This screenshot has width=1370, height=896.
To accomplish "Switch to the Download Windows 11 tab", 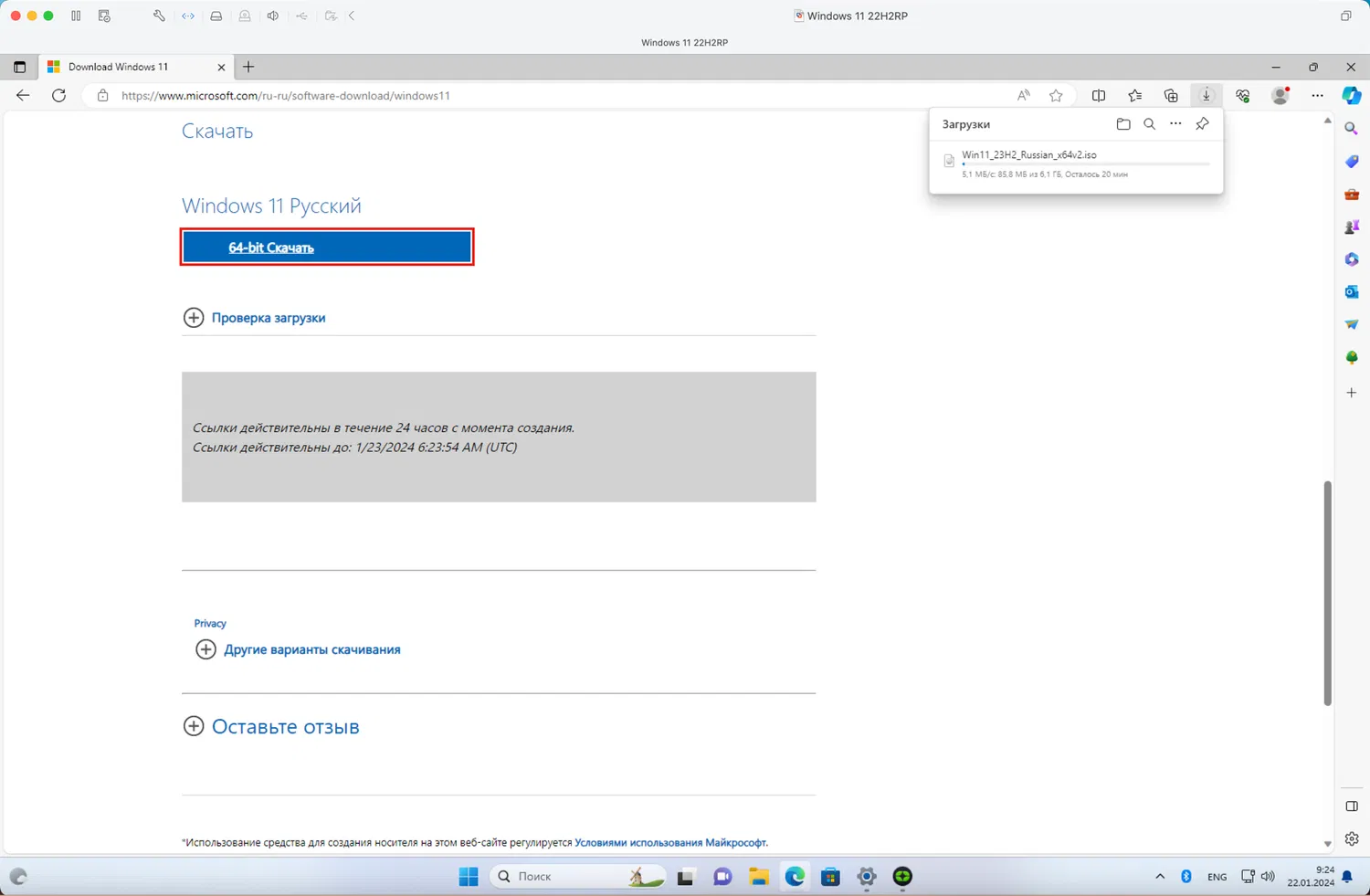I will pos(137,67).
